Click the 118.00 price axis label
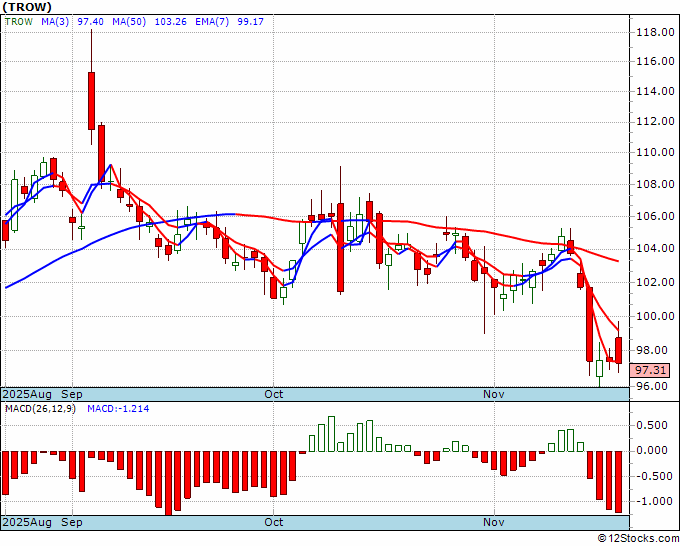The height and width of the screenshot is (546, 680). (655, 32)
